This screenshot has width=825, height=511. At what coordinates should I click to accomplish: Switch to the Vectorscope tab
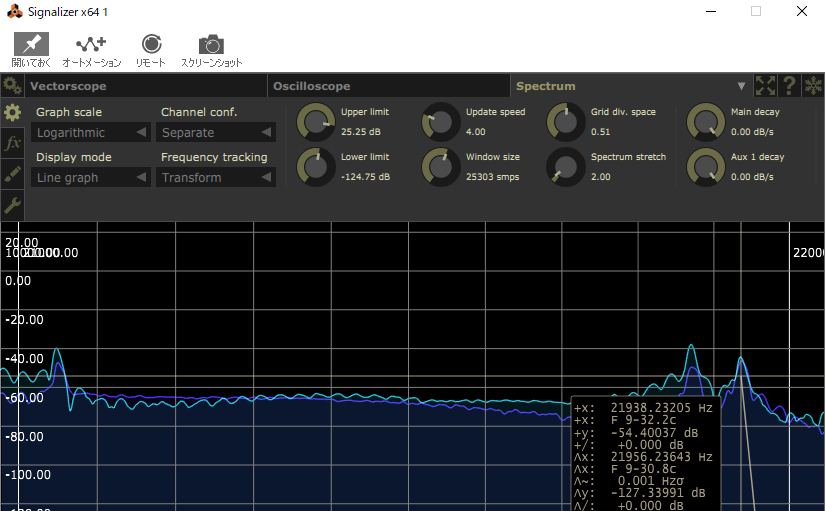pyautogui.click(x=146, y=86)
